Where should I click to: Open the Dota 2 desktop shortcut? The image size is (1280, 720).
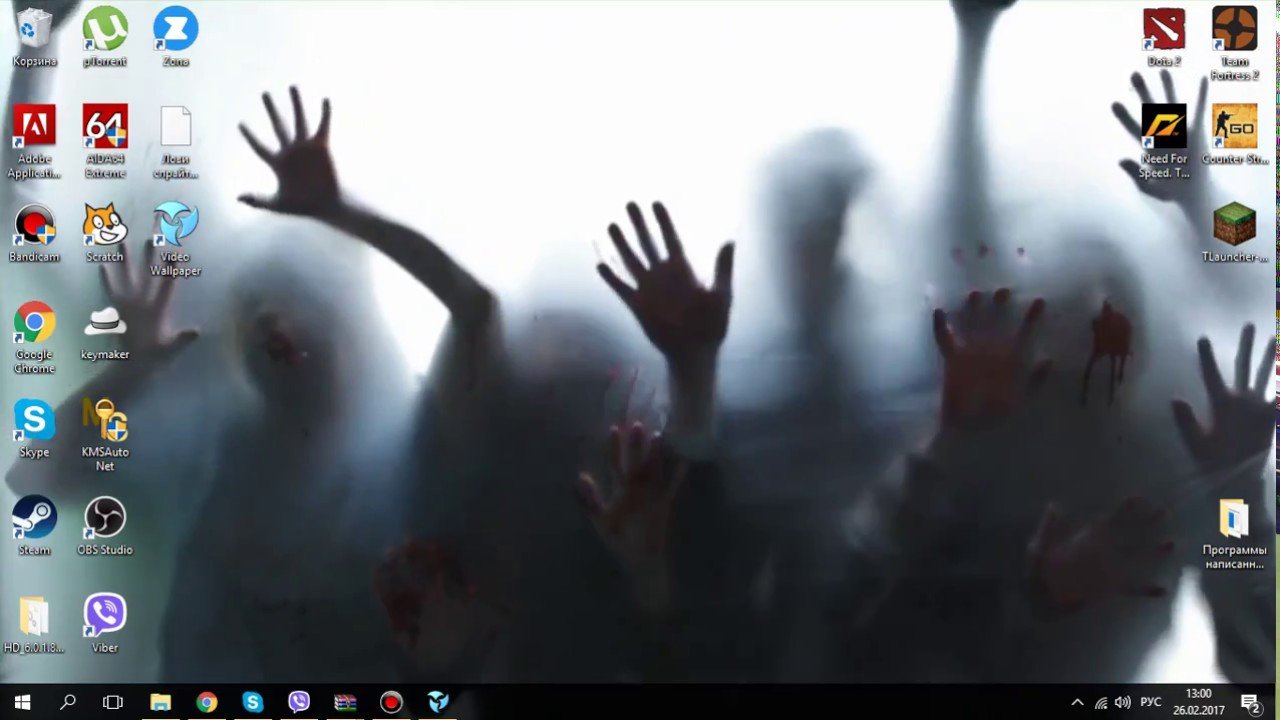tap(1164, 30)
